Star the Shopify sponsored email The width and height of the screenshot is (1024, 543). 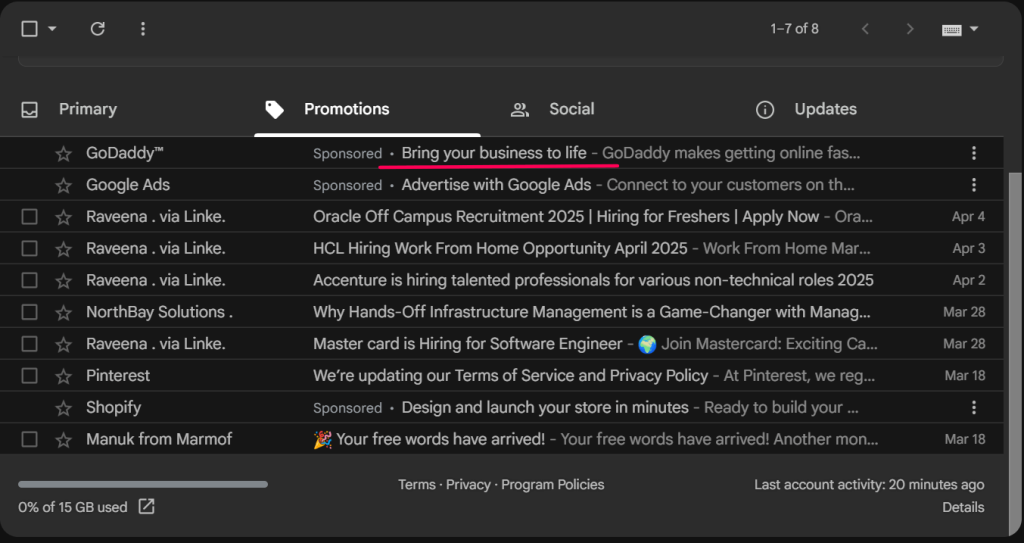[x=63, y=408]
